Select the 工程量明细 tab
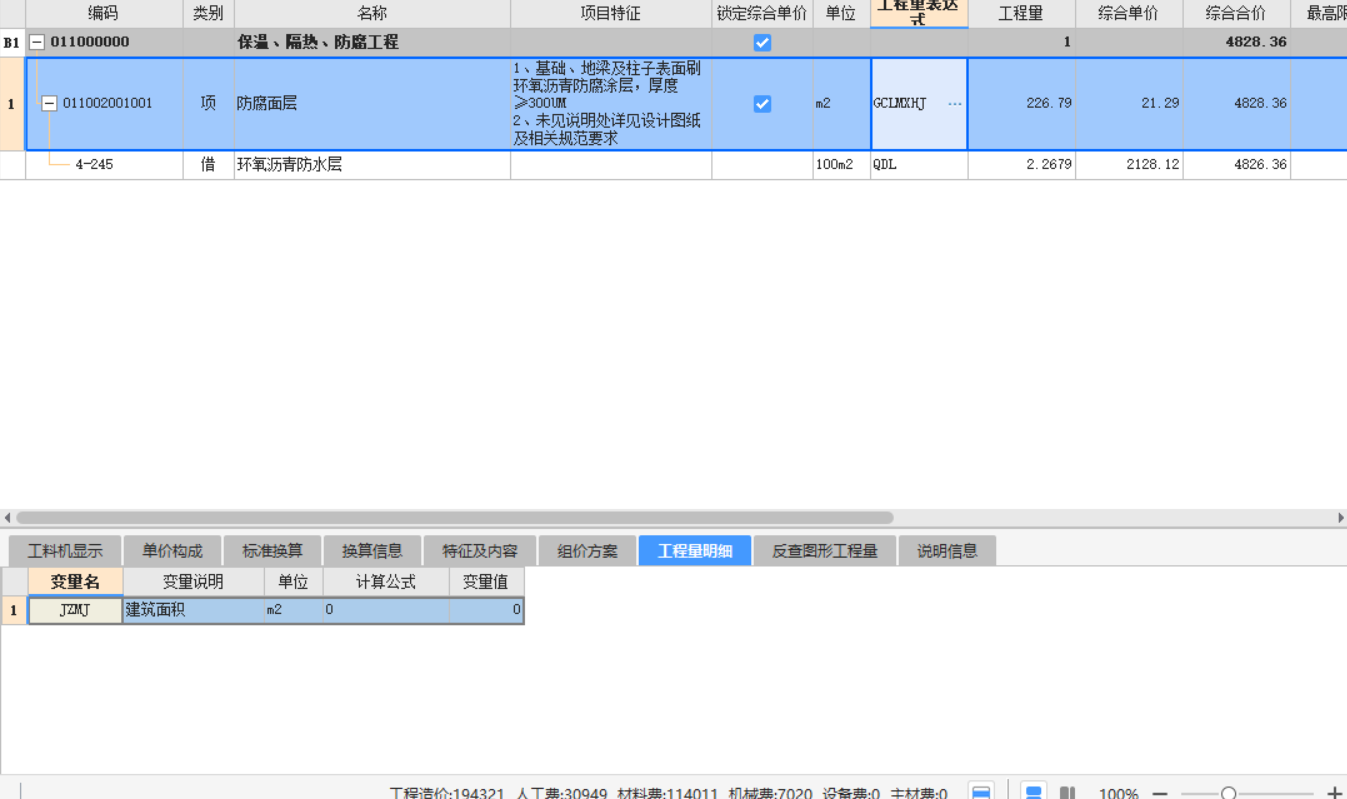The width and height of the screenshot is (1347, 799). click(x=695, y=551)
